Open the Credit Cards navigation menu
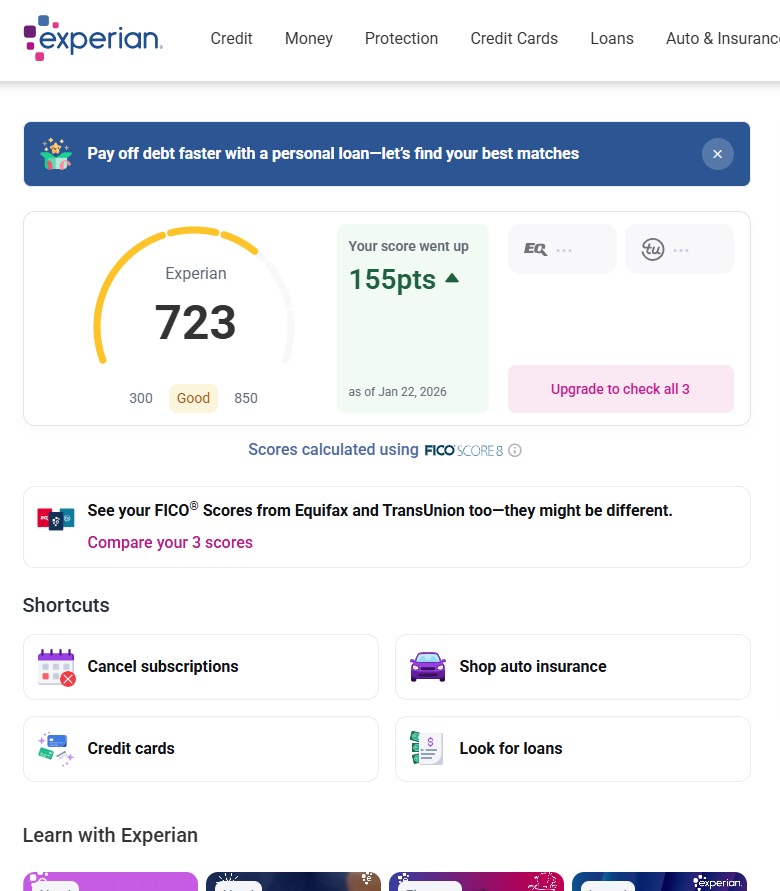The image size is (780, 891). pyautogui.click(x=514, y=39)
